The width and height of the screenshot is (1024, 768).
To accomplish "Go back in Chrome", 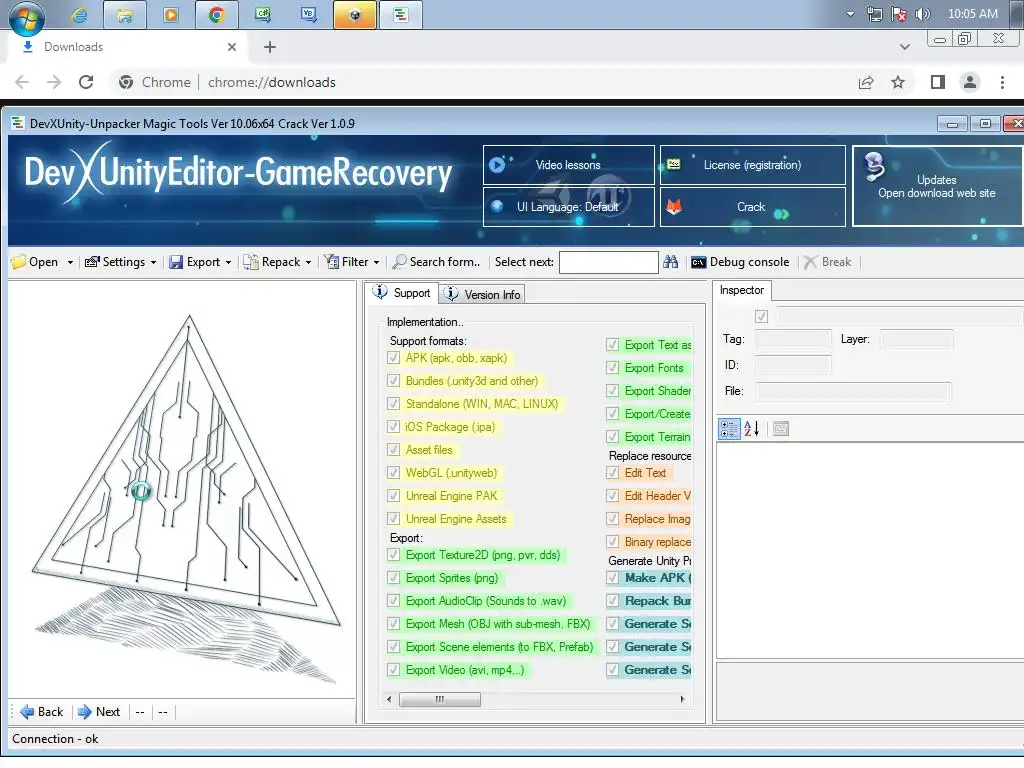I will 22,82.
